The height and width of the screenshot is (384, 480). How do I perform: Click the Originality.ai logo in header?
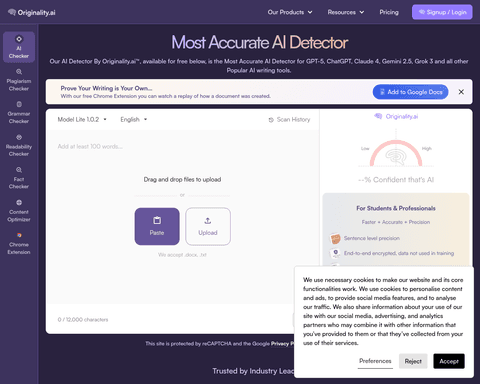[32, 12]
